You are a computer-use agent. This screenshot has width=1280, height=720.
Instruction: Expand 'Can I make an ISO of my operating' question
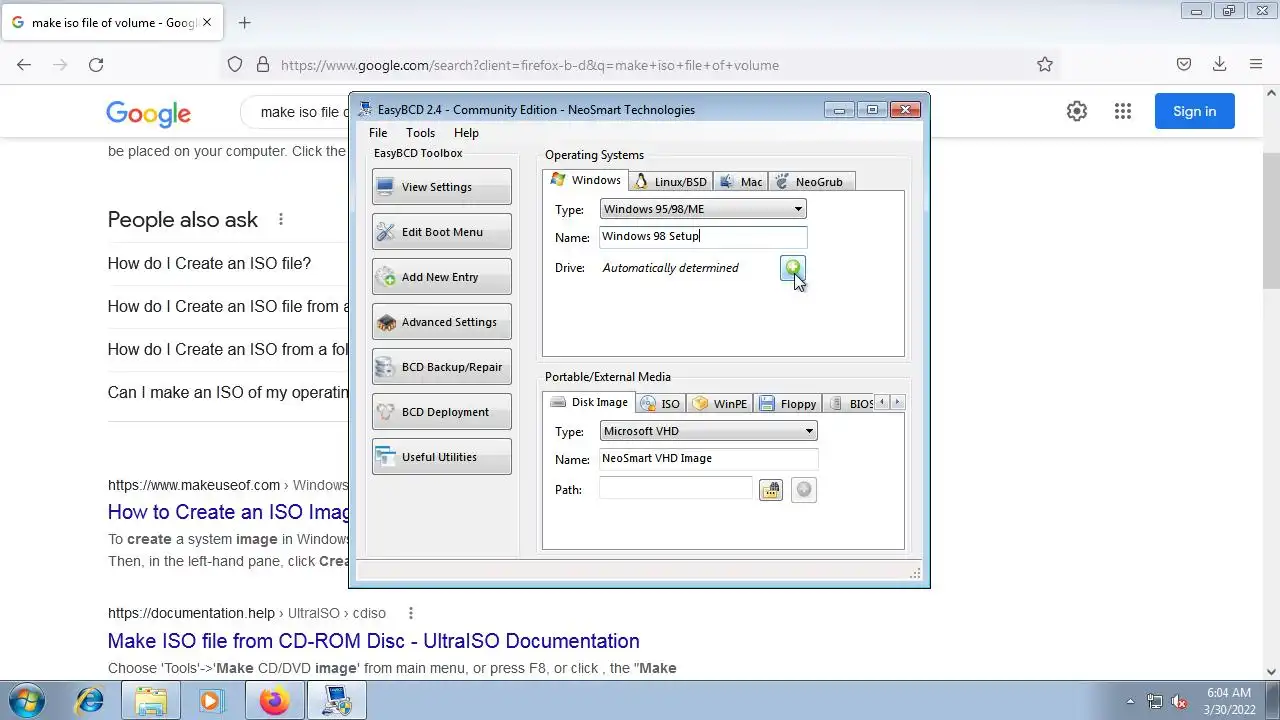(228, 392)
